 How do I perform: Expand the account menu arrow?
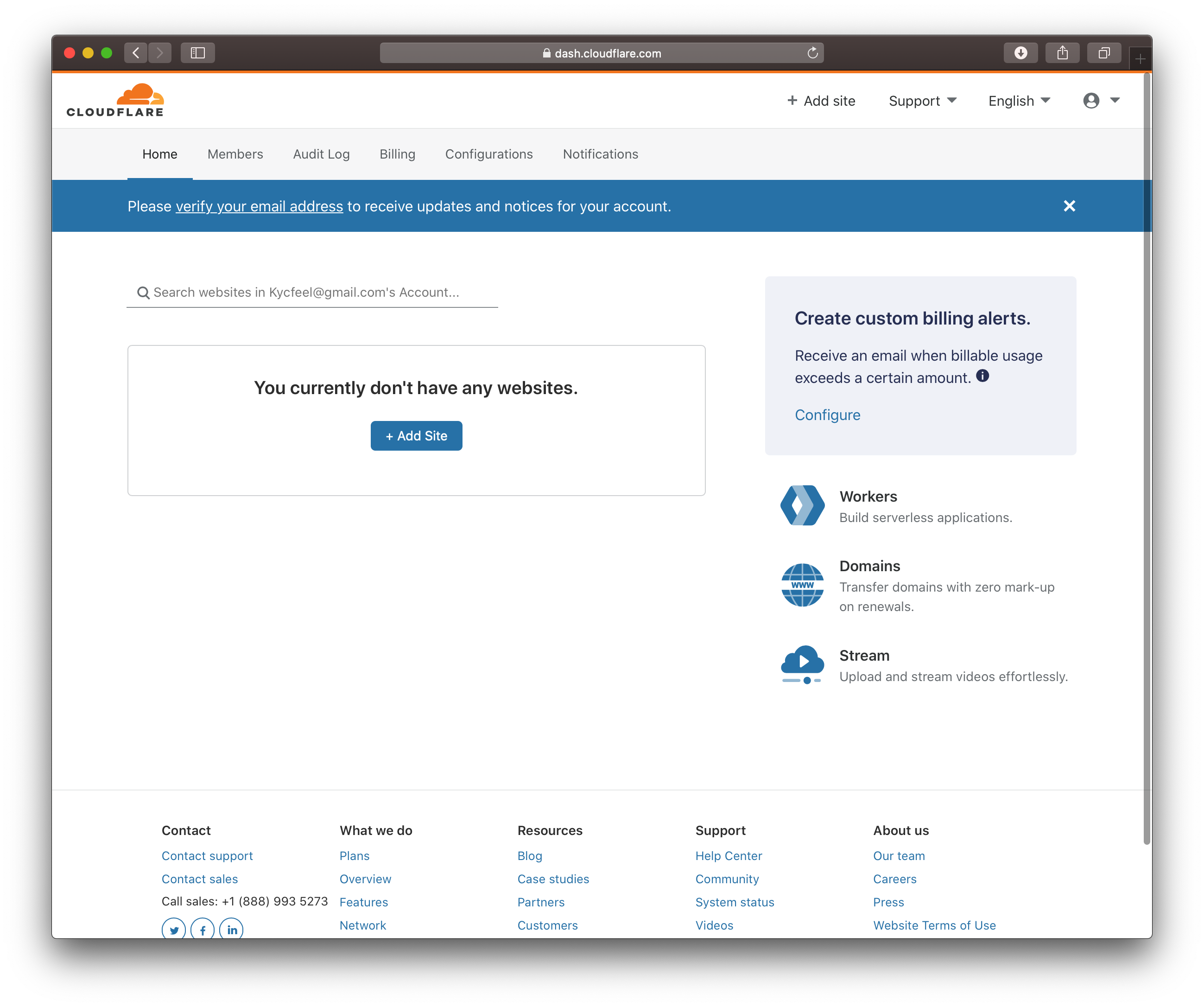(x=1115, y=100)
